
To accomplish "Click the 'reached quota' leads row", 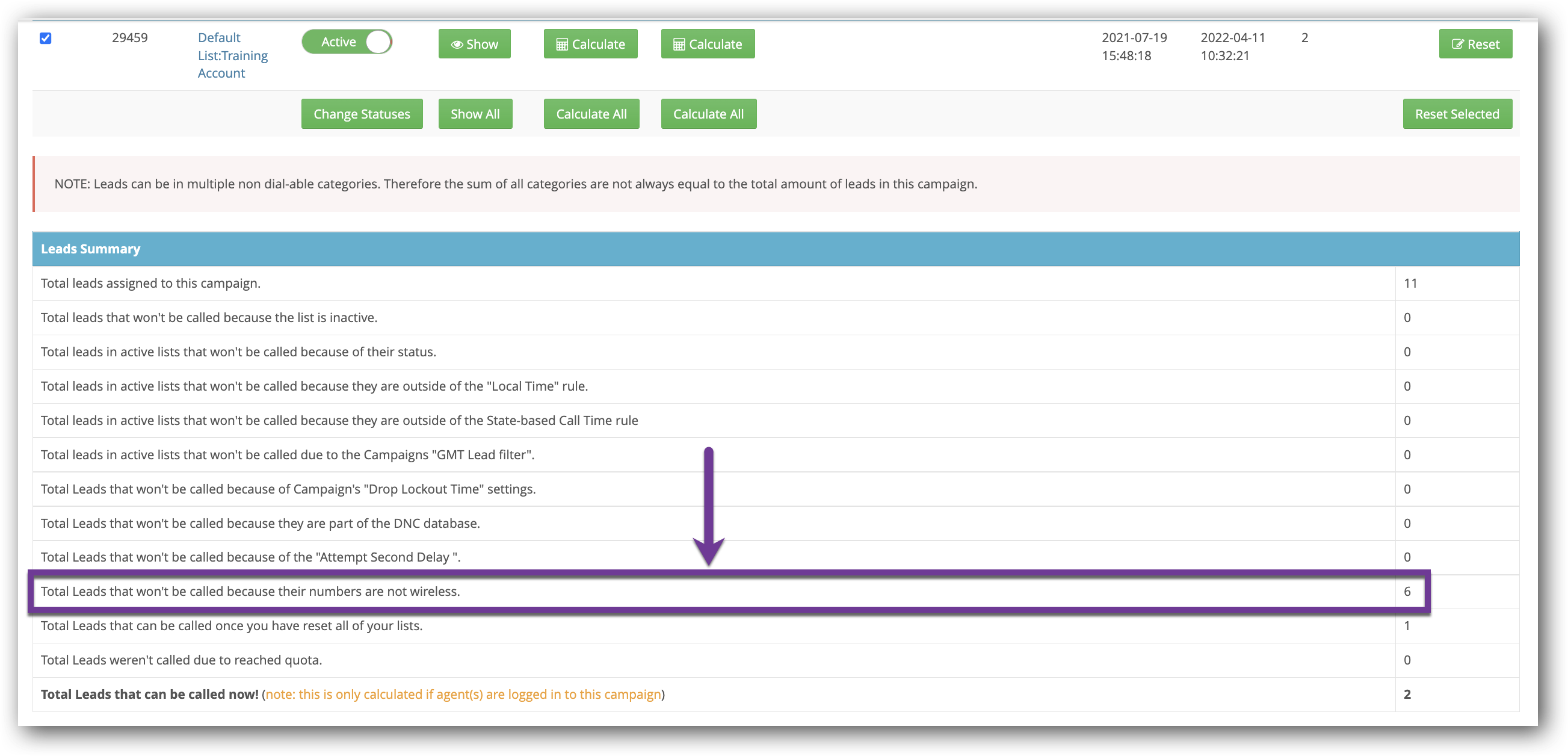I will [x=181, y=660].
